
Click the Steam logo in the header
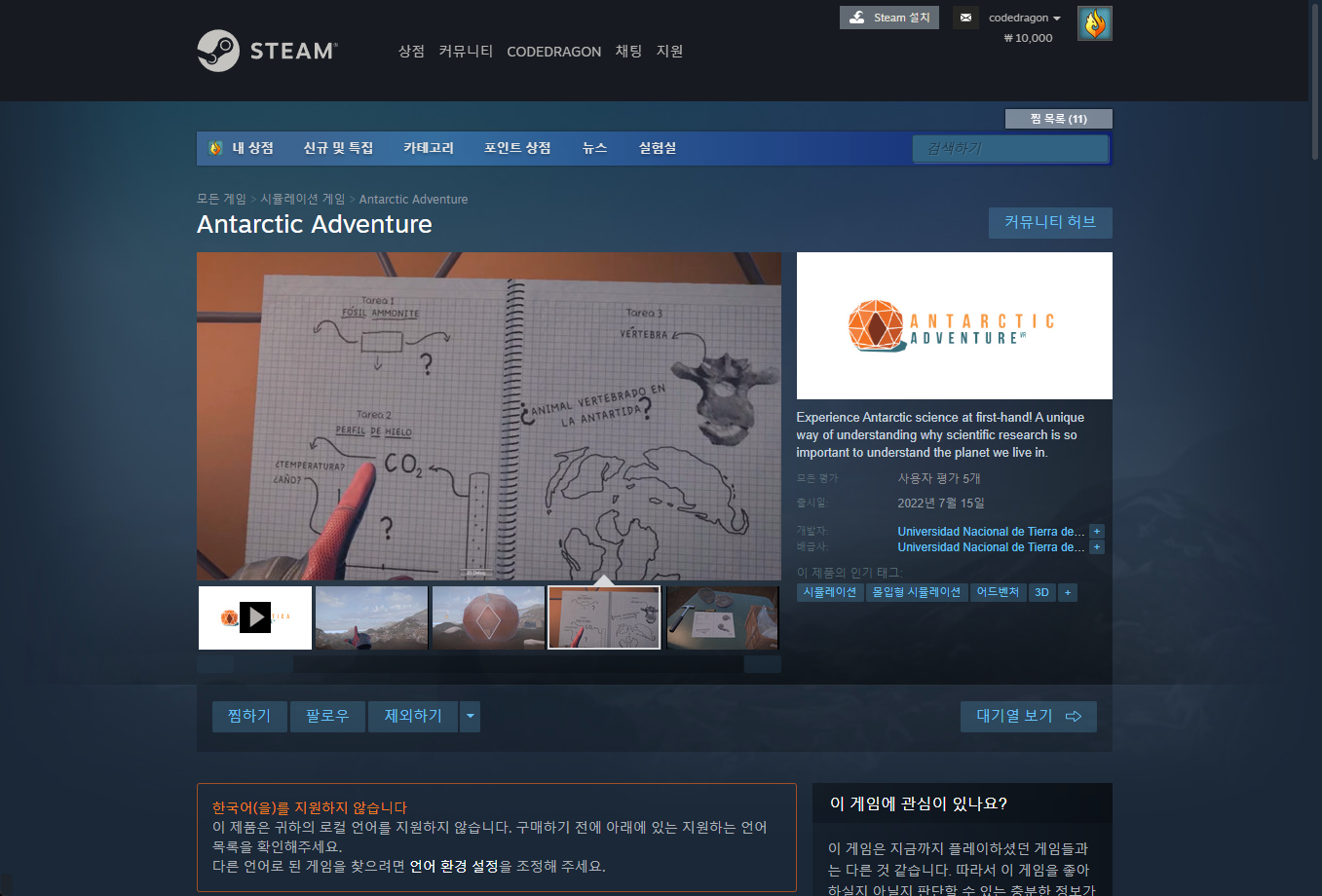[268, 51]
